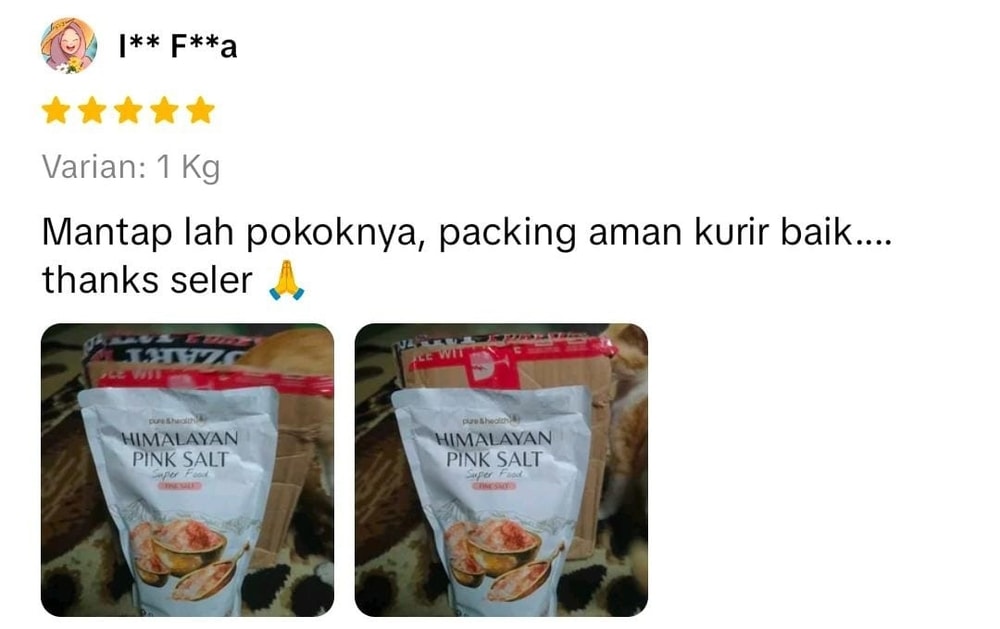
Task: Click Himalayan Pink Salt text in second photo
Action: point(494,449)
